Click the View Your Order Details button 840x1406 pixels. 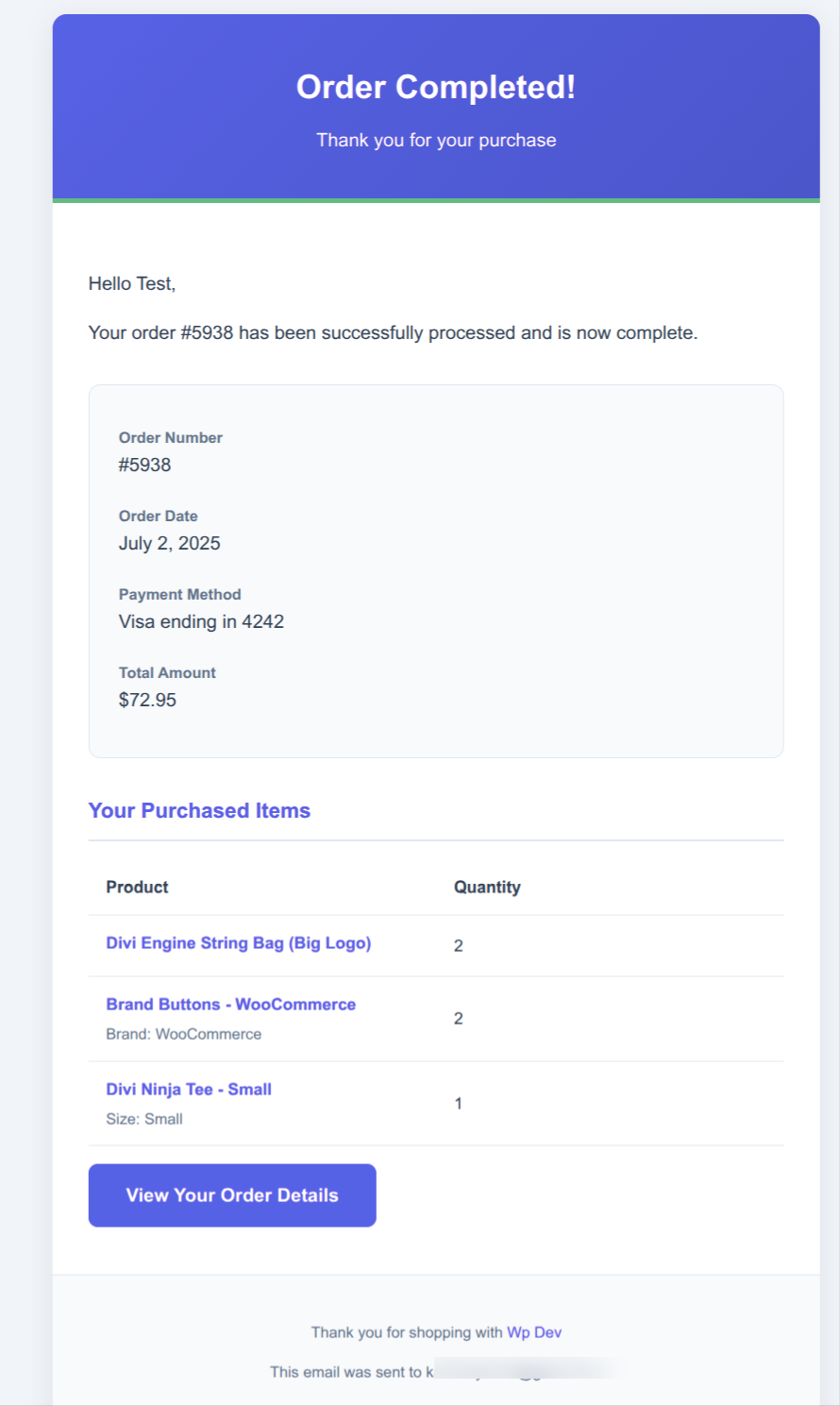[232, 1195]
